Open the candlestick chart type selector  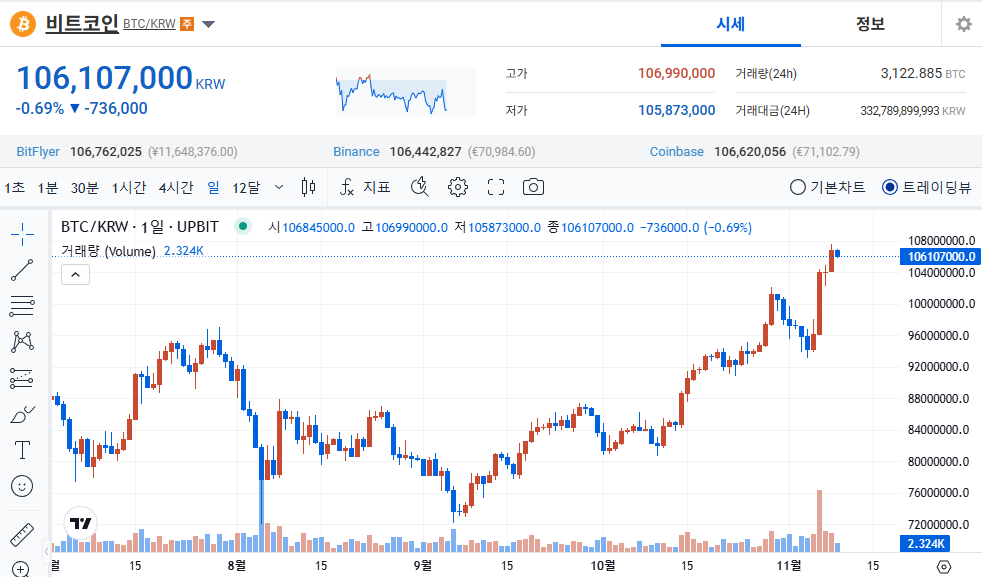pos(308,187)
